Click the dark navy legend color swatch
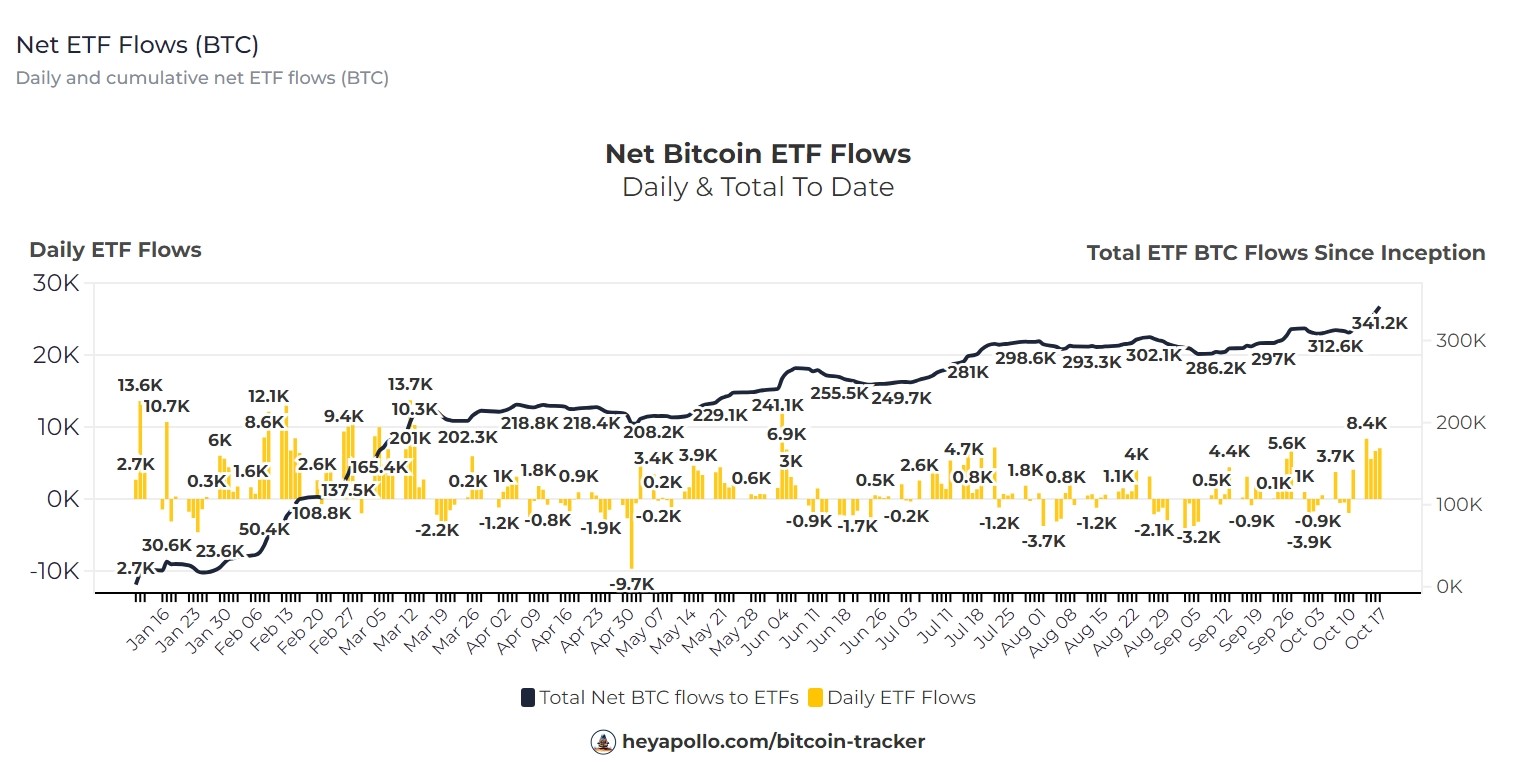1513x770 pixels. (528, 698)
